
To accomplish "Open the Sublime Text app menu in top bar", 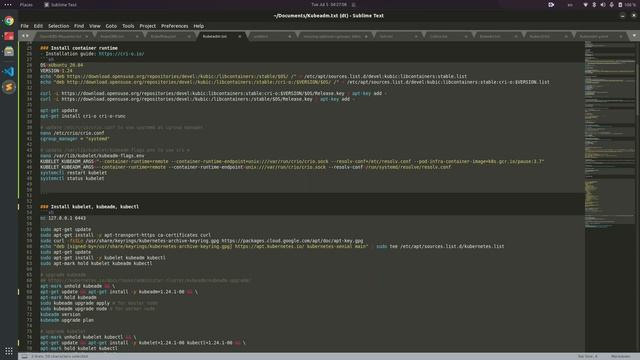I will coord(60,5).
